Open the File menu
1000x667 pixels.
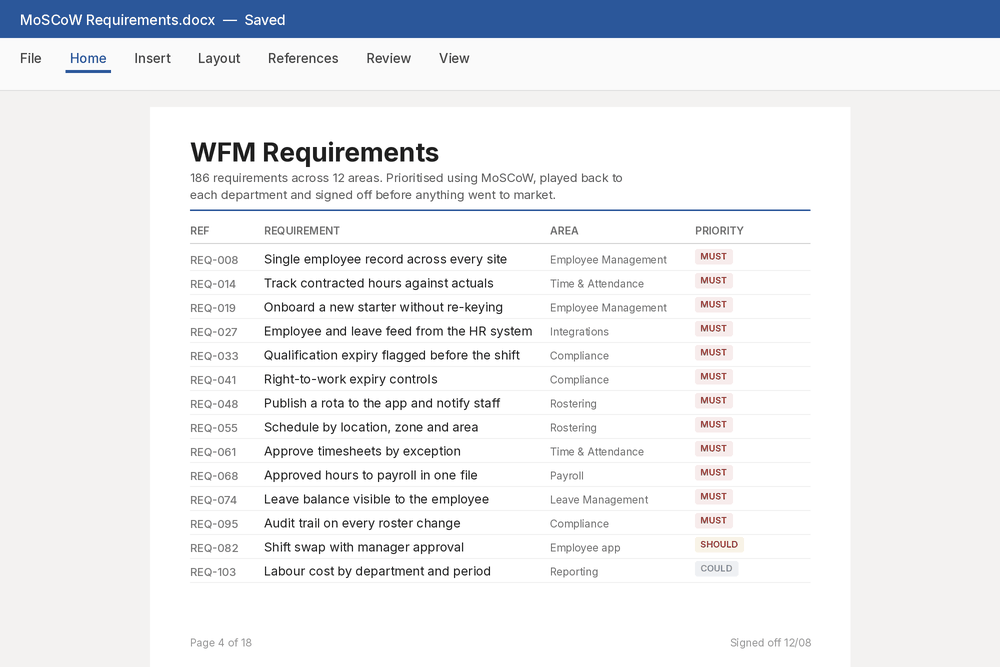click(31, 58)
